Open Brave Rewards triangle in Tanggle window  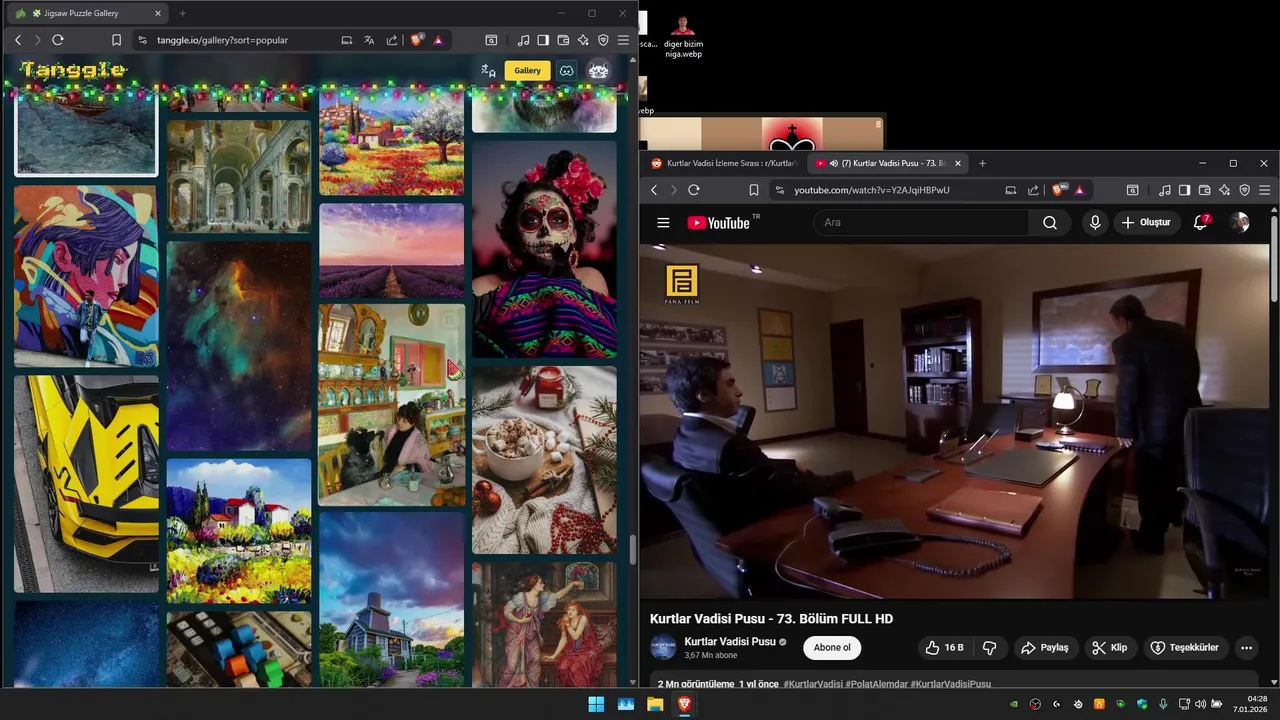click(438, 40)
